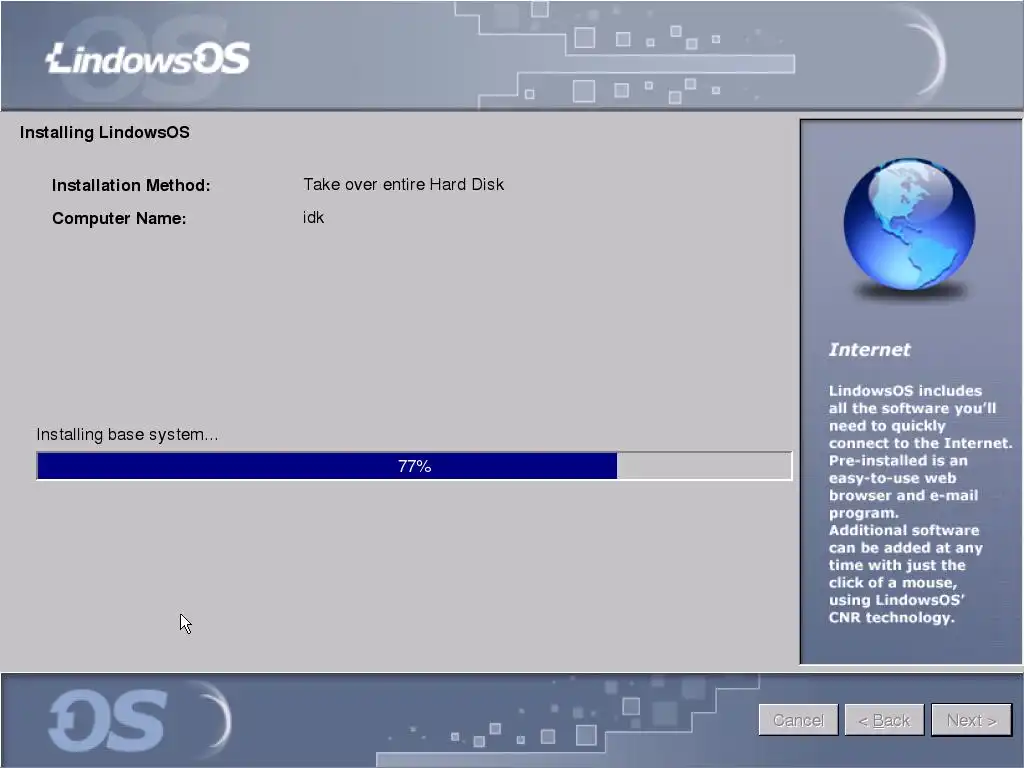Click the LindowsOS logo in header

click(148, 58)
